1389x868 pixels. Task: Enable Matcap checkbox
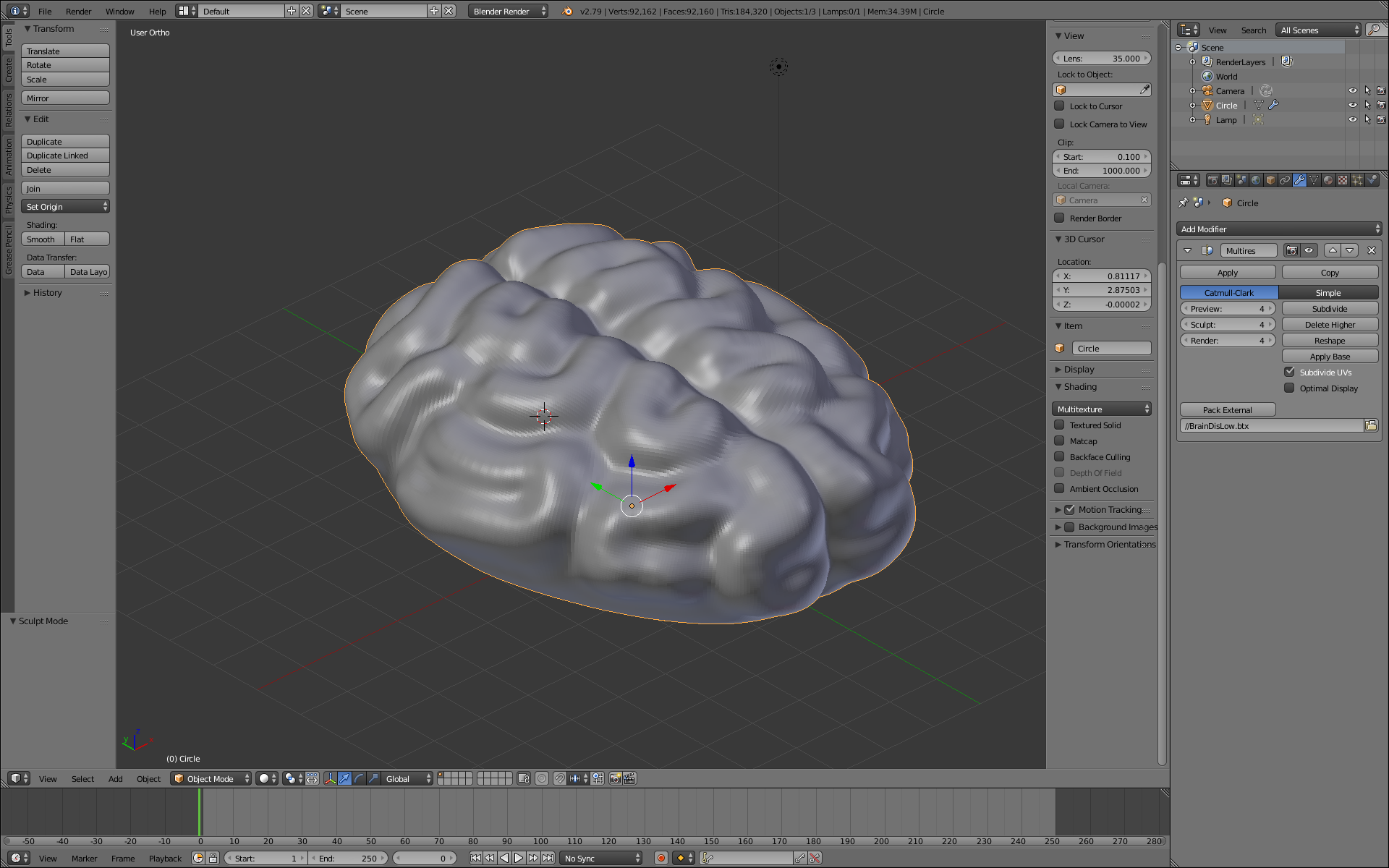(1059, 441)
